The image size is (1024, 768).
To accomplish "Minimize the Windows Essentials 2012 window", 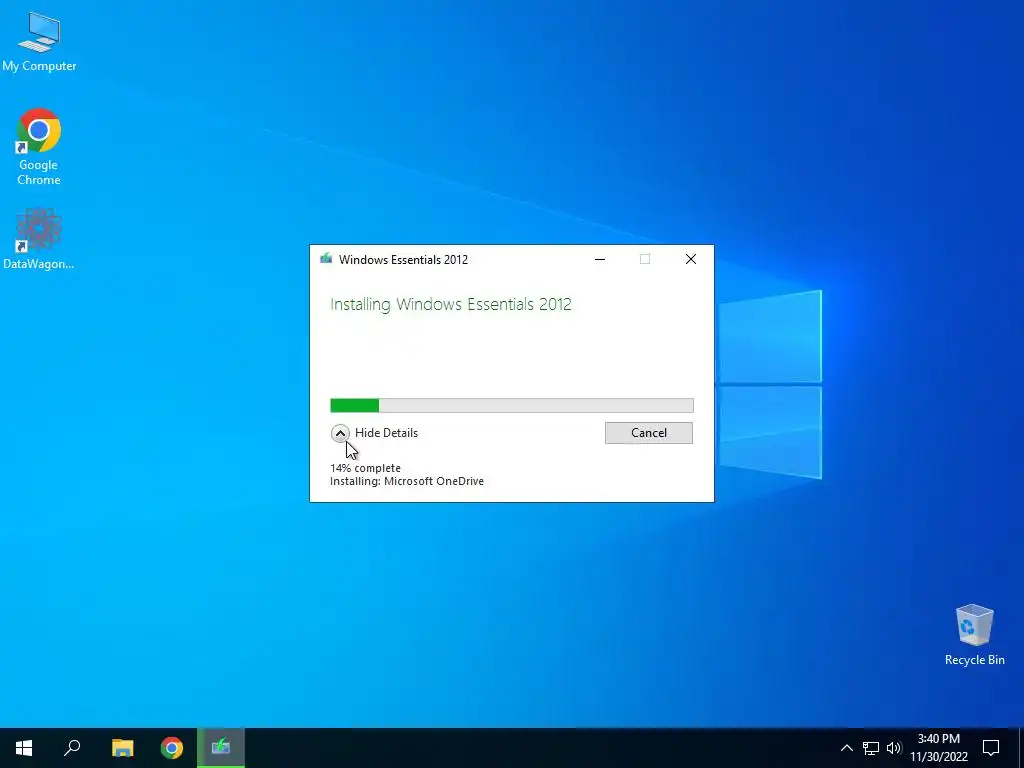I will 600,259.
